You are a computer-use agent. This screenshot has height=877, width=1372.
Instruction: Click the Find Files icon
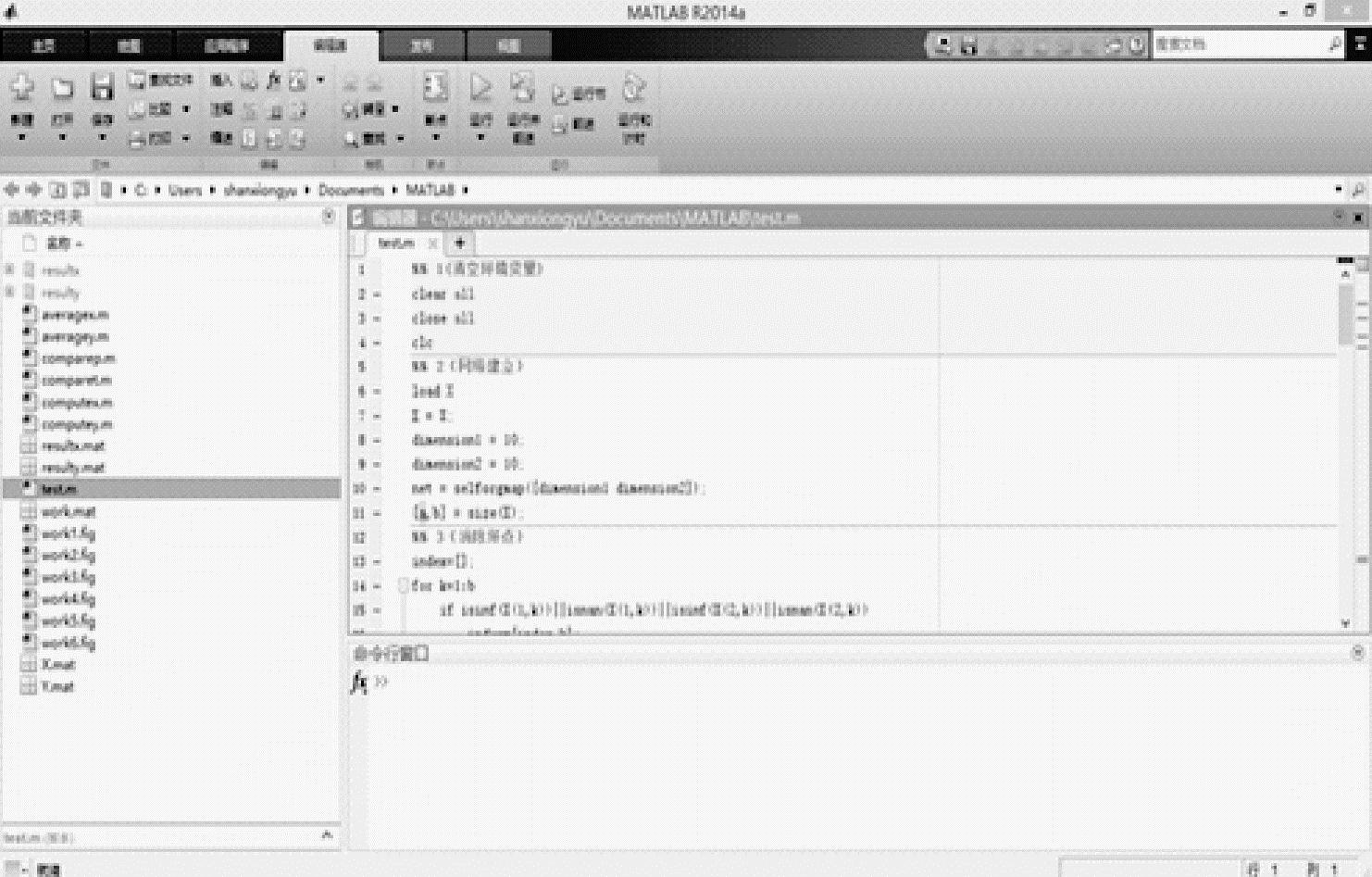pyautogui.click(x=137, y=81)
